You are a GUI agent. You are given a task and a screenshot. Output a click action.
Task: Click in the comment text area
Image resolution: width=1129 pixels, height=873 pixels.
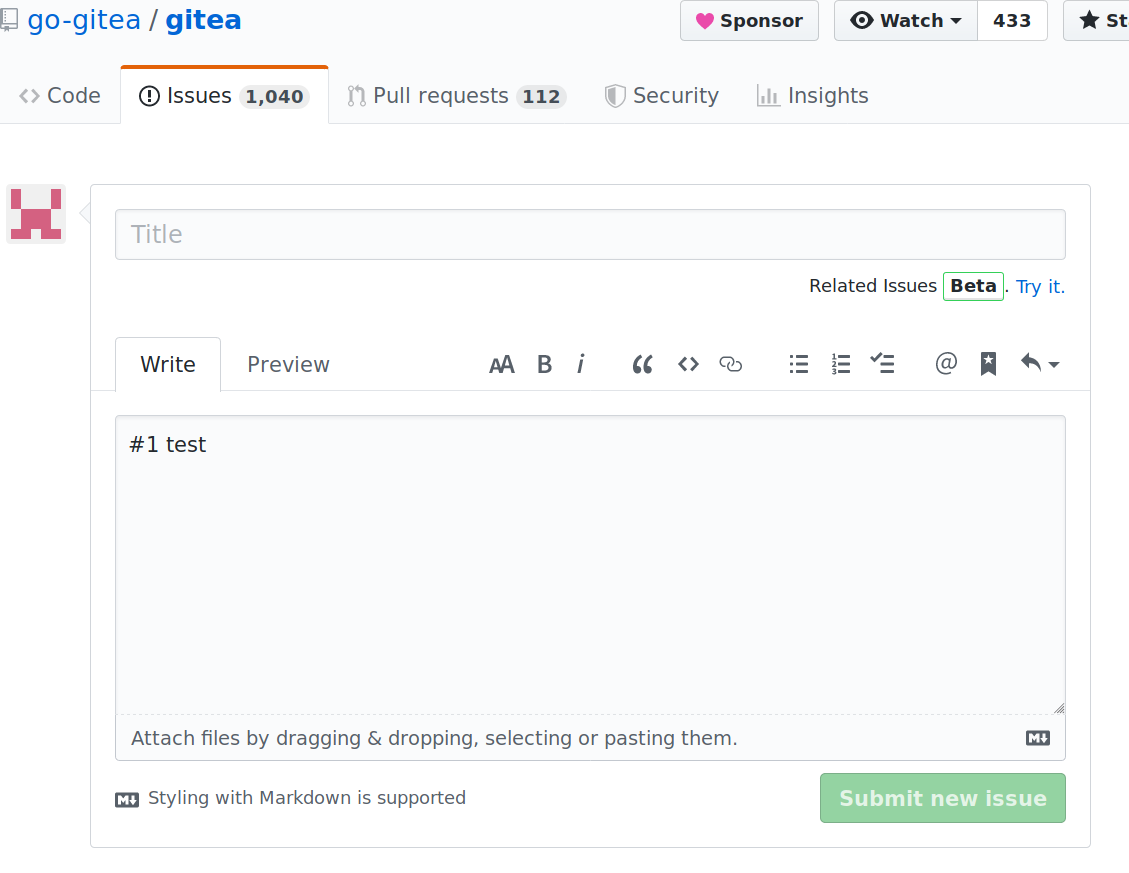pos(590,565)
